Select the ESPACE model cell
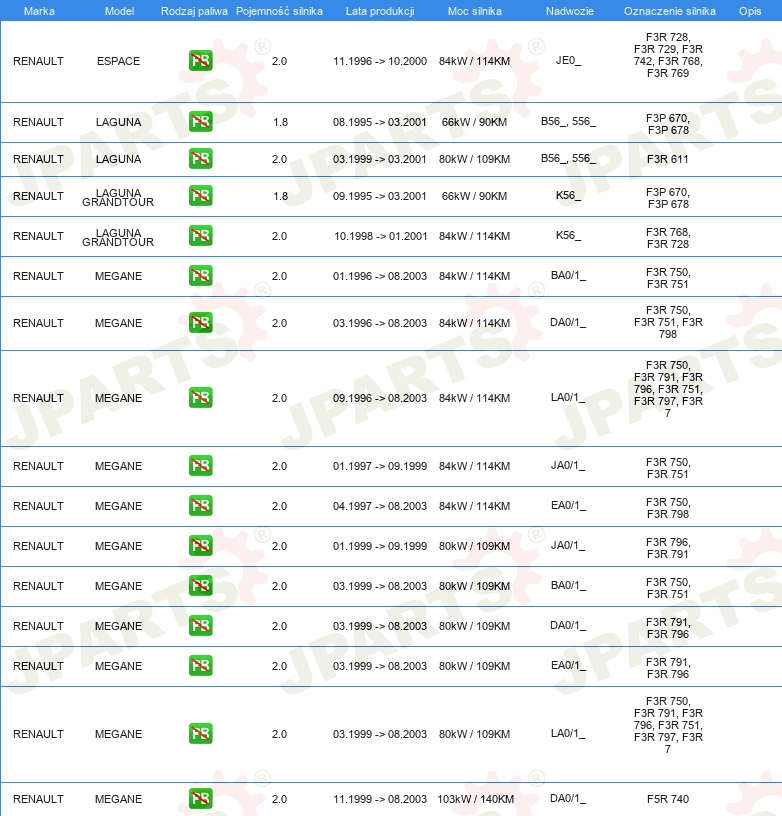This screenshot has width=782, height=816. point(119,61)
